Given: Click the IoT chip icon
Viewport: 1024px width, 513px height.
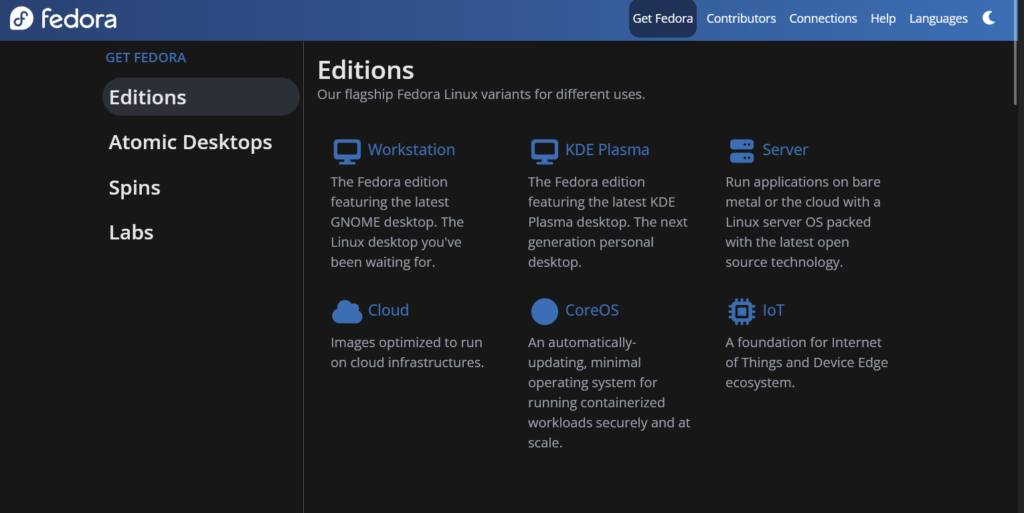Looking at the screenshot, I should click(x=741, y=311).
